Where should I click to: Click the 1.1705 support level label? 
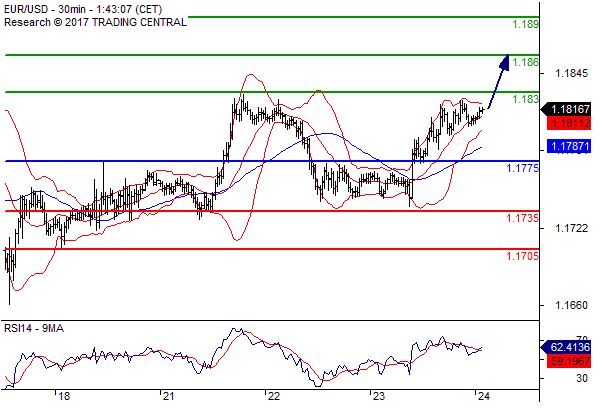pos(523,256)
